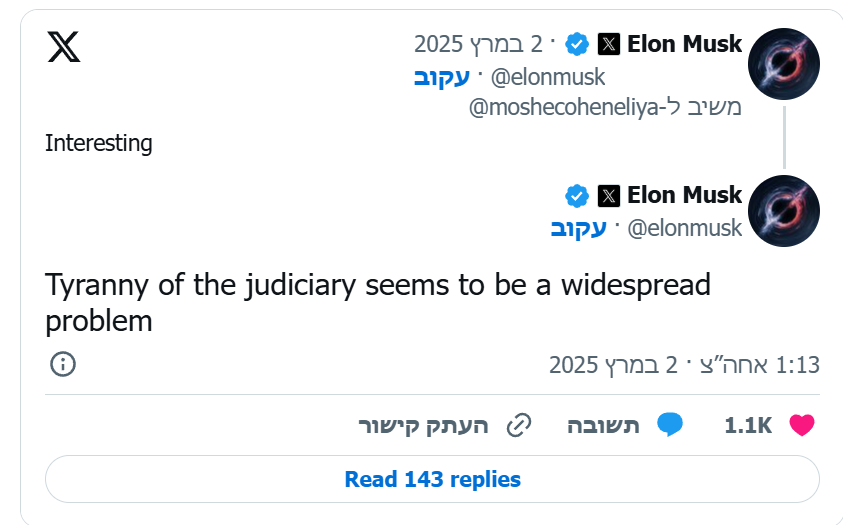Click the X affiliation badge in main tweet
843x525 pixels.
(x=609, y=195)
